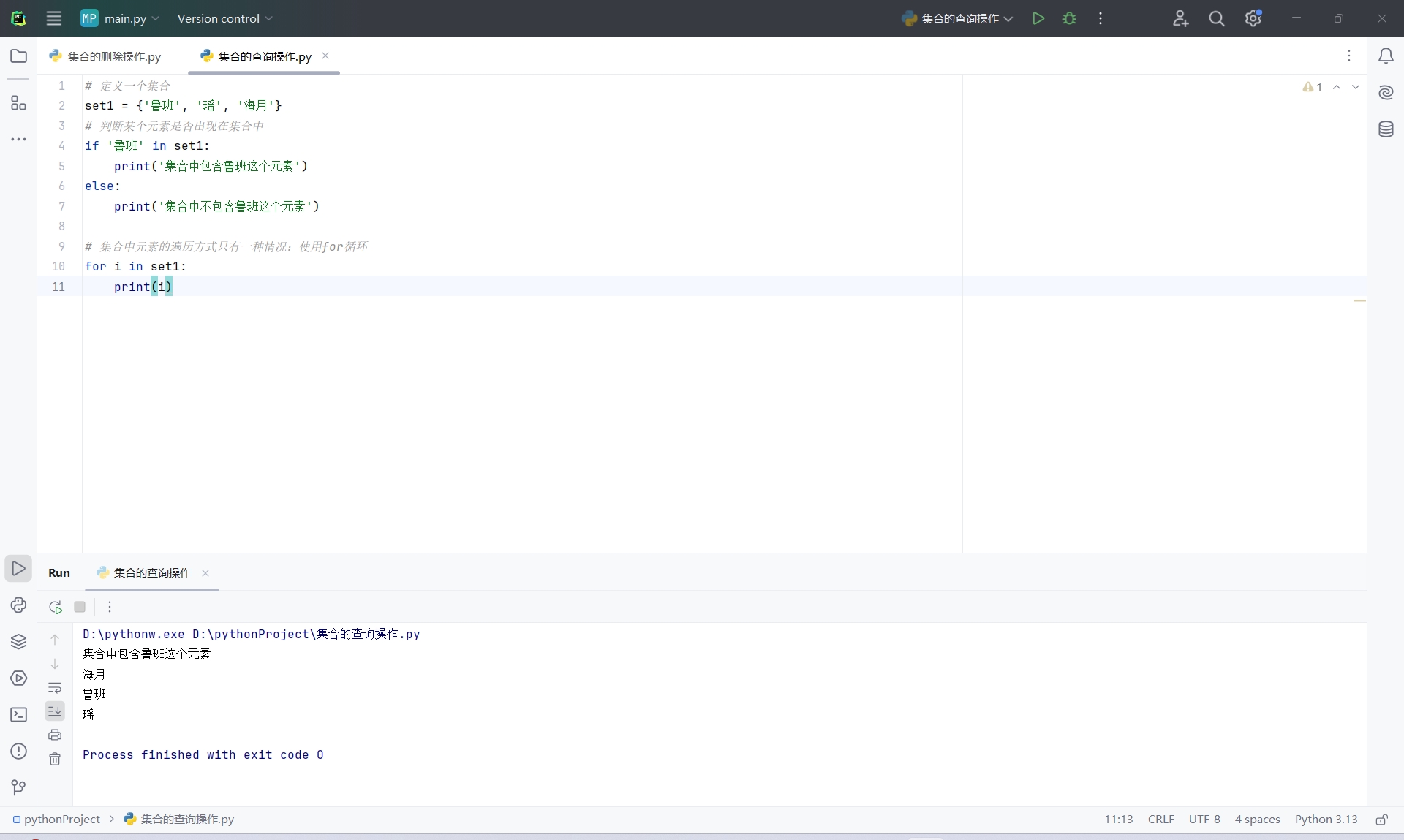
Task: Click pythonProject in the breadcrumb bar
Action: (61, 820)
